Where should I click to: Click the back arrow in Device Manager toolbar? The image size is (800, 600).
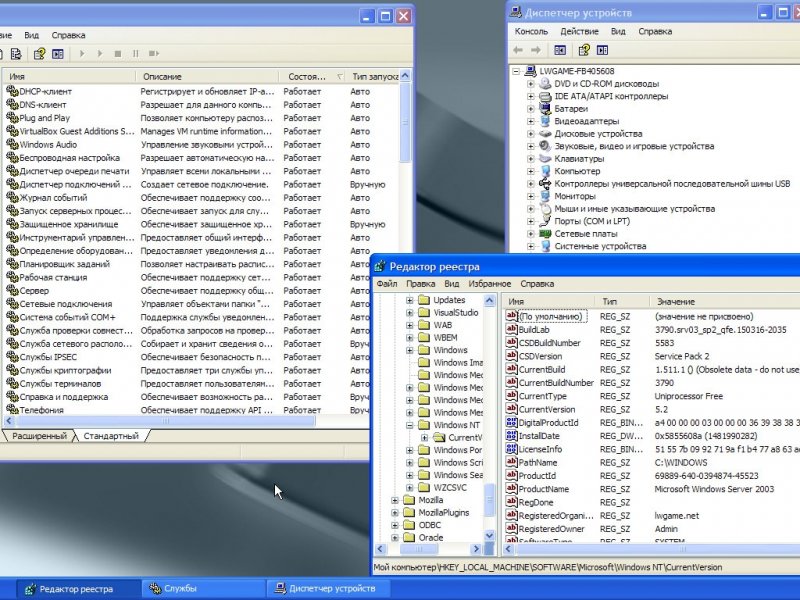(x=518, y=50)
